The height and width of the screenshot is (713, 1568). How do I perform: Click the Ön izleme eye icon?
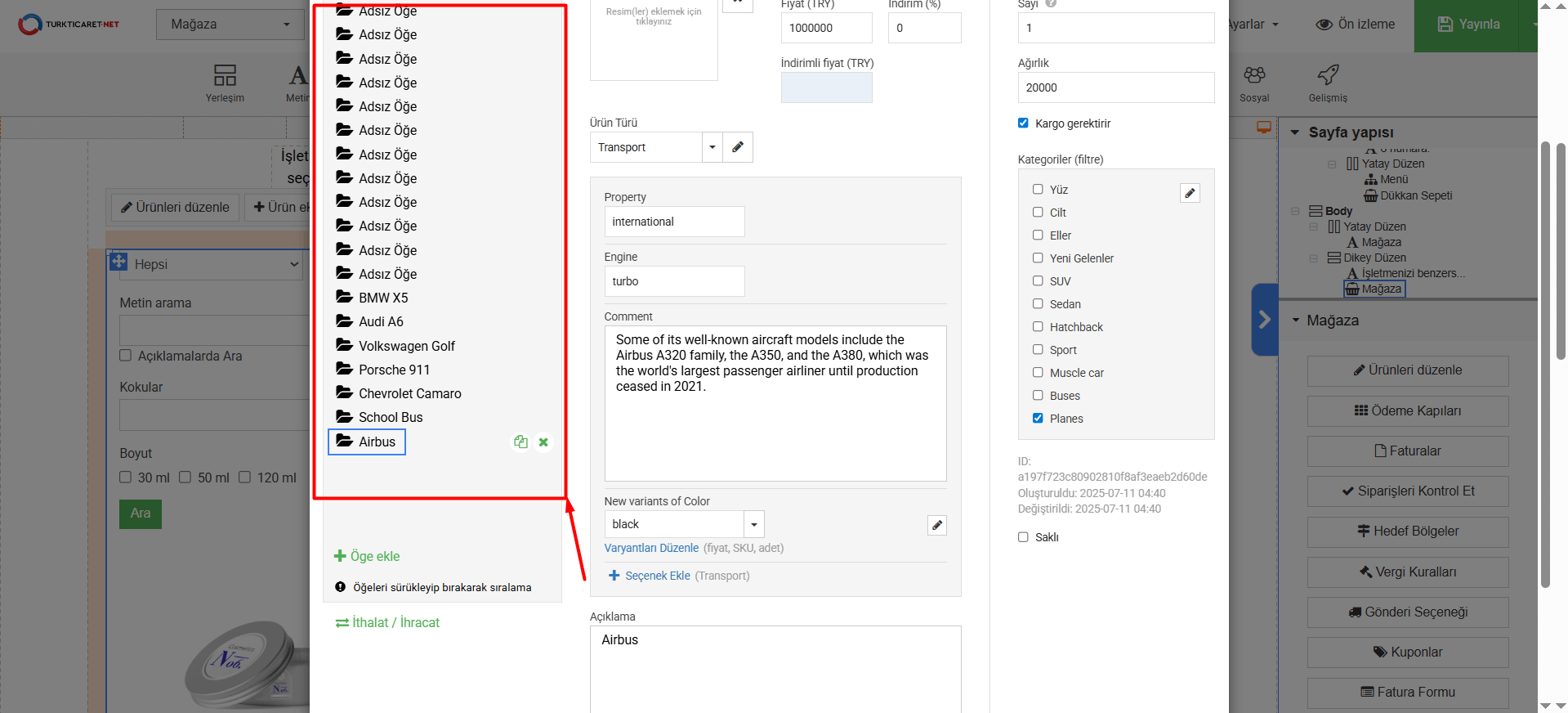[x=1325, y=25]
